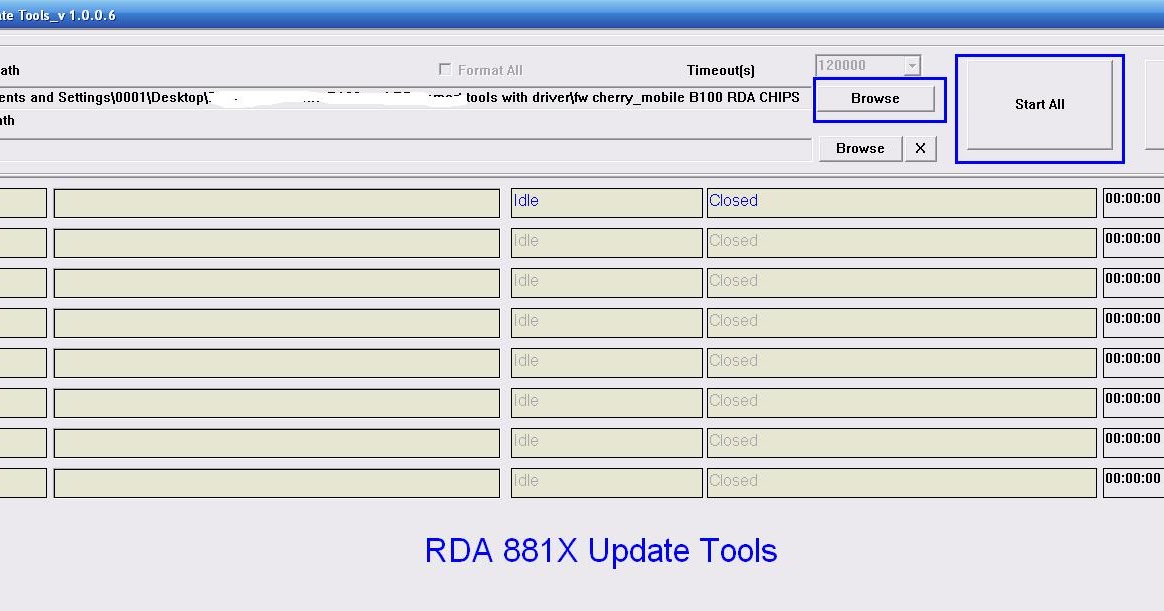Click the X icon to clear the path
Screen dimensions: 1164x611
[x=920, y=147]
